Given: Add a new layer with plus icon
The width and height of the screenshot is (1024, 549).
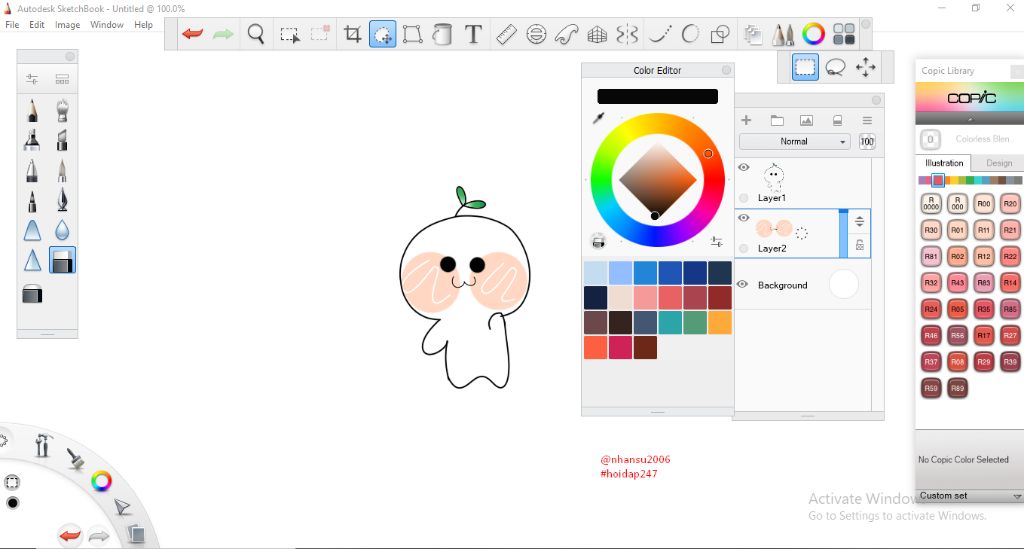Looking at the screenshot, I should tap(746, 120).
